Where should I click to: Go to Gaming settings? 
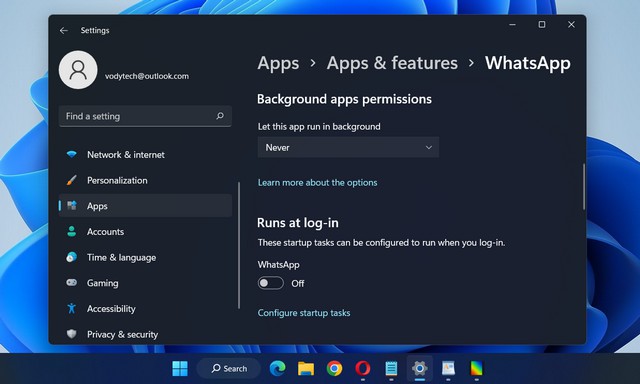click(145, 283)
